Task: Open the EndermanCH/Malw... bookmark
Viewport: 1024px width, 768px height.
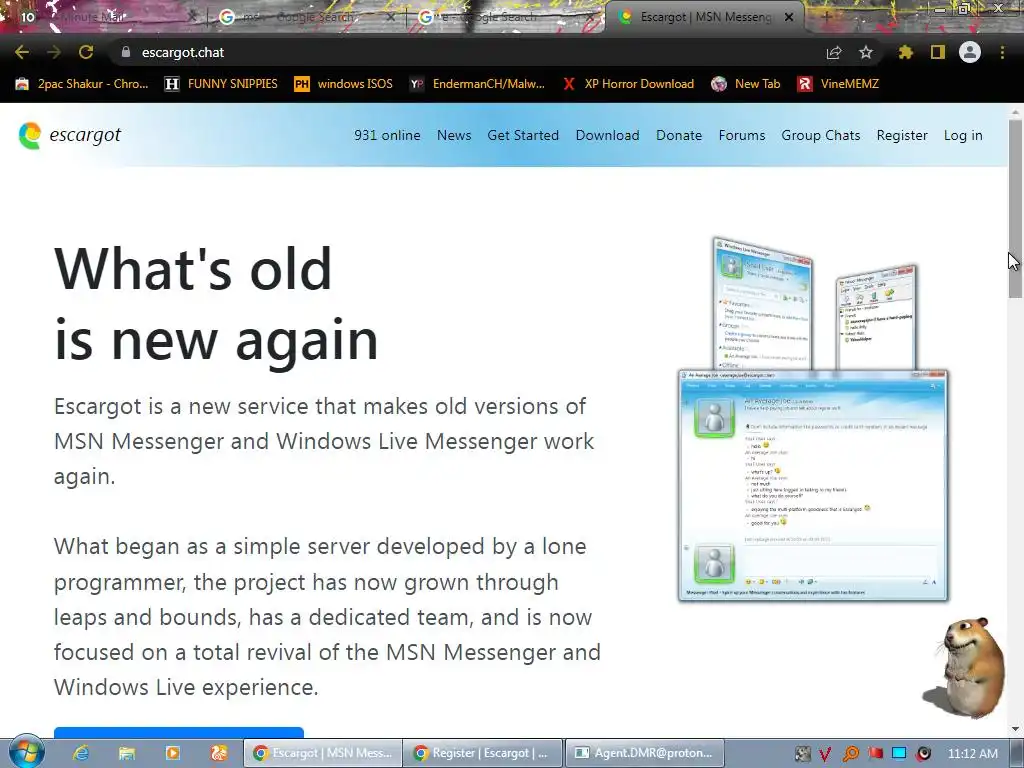Action: tap(477, 84)
